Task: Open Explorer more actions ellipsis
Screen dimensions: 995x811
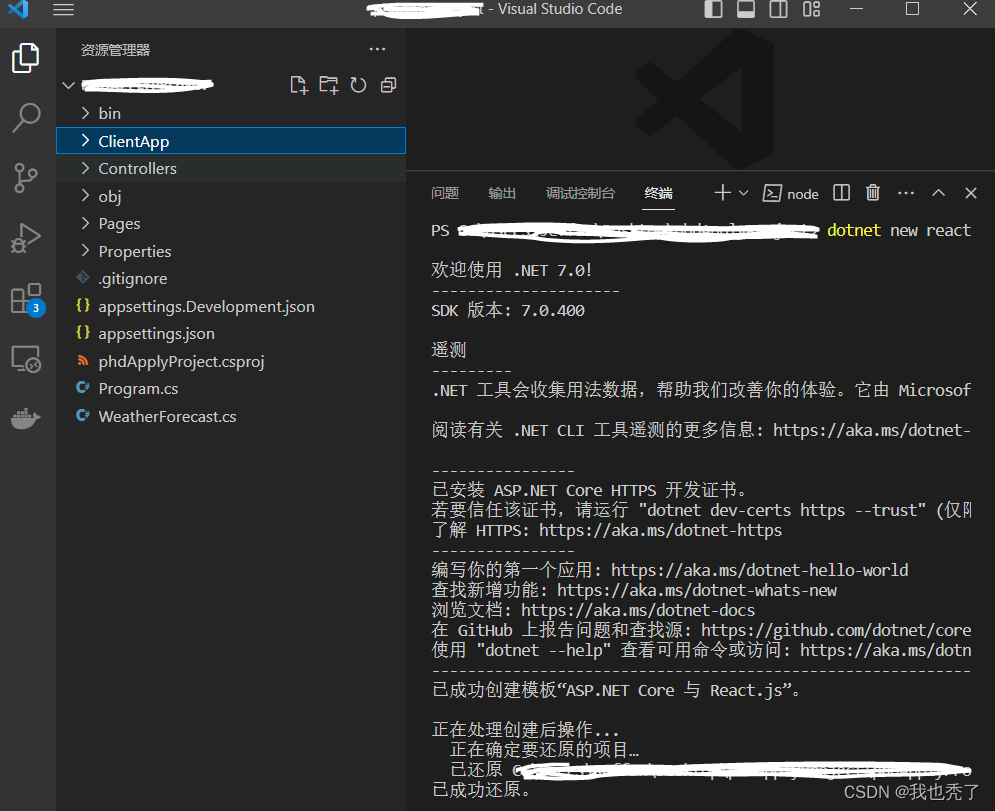Action: point(378,49)
